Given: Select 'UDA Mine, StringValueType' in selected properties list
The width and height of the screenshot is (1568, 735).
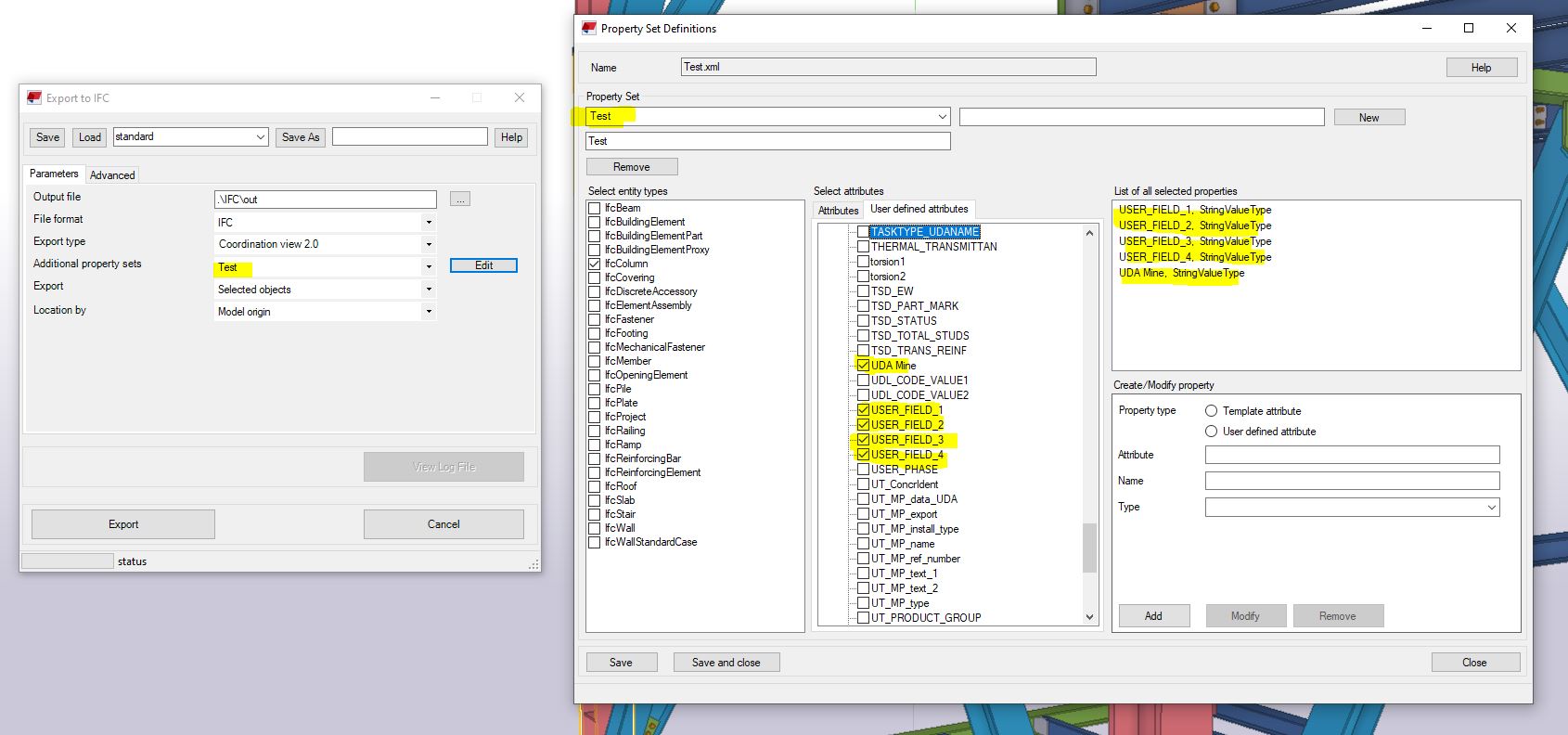Looking at the screenshot, I should (1181, 273).
